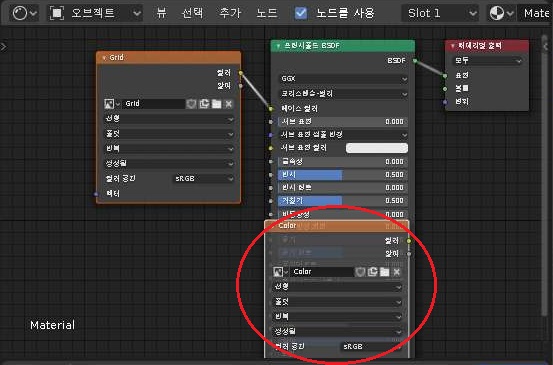Open the 생성됨 dropdown in Color node

pyautogui.click(x=337, y=331)
